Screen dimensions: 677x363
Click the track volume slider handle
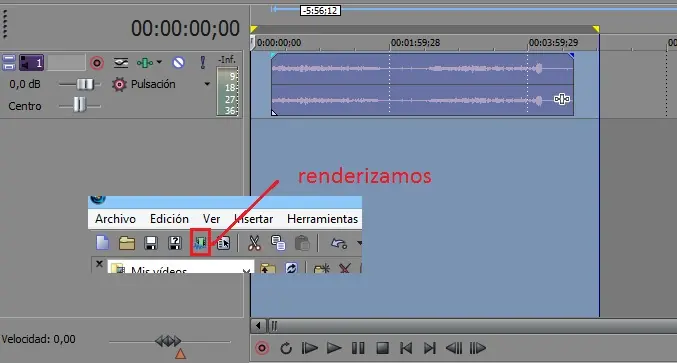coord(85,84)
